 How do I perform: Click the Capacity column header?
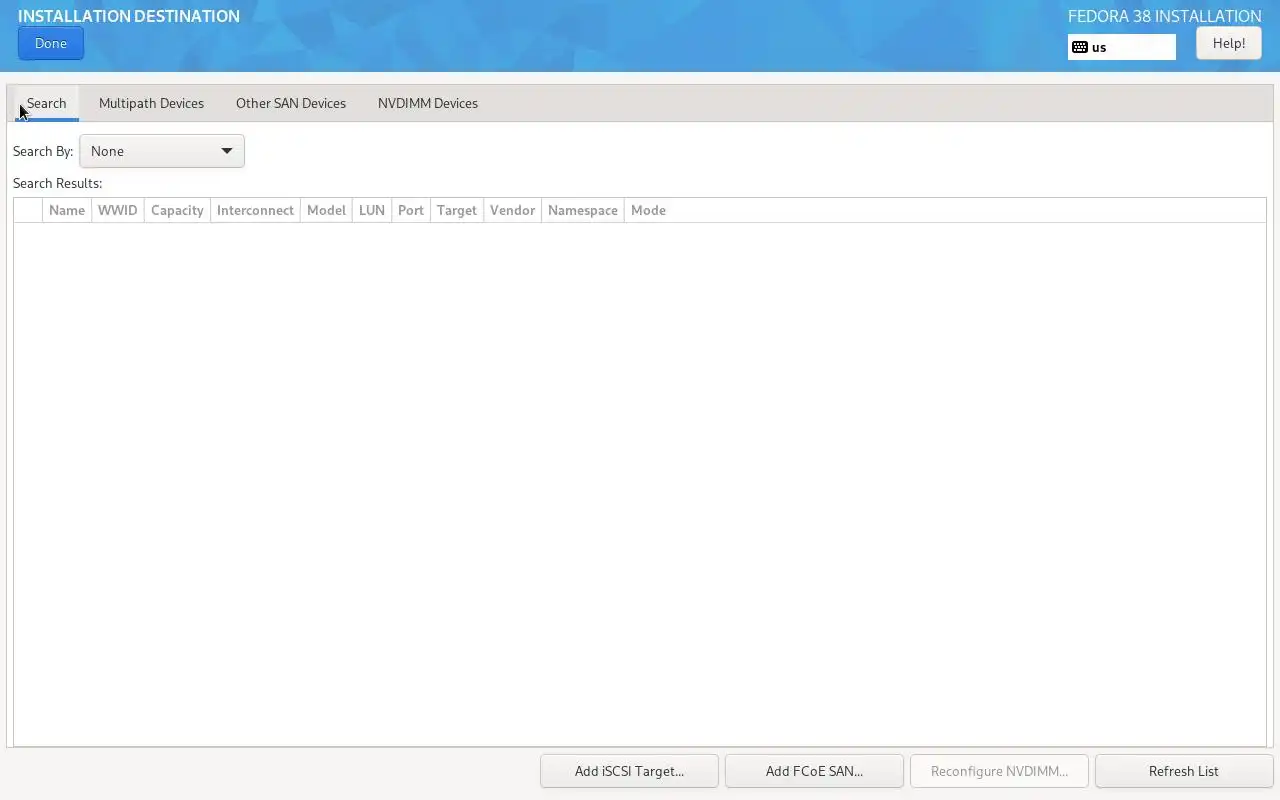pos(177,210)
